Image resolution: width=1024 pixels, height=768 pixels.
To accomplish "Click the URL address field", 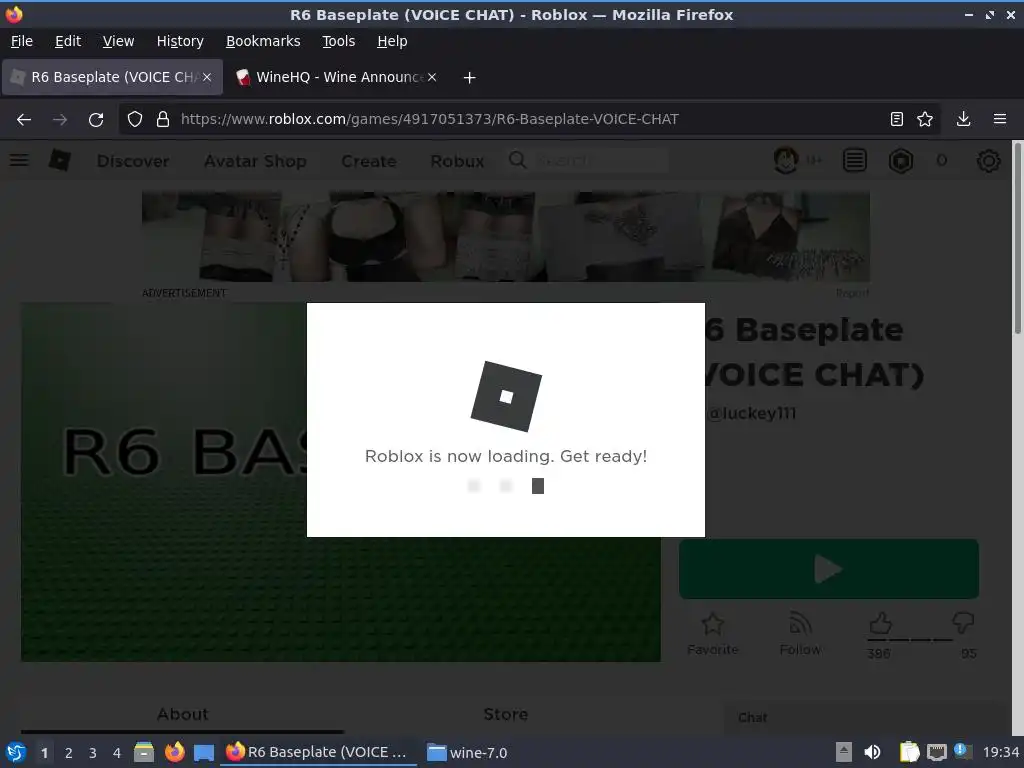I will 529,119.
